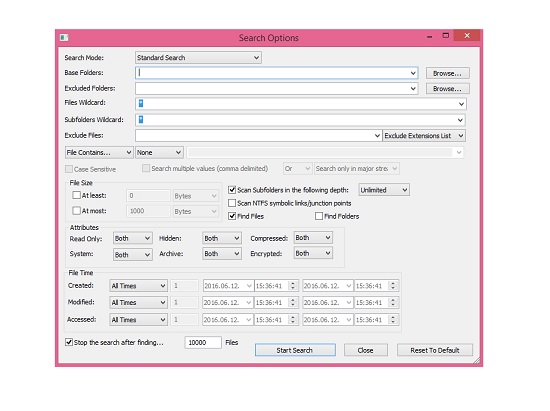
Task: Click the Start Search button
Action: (295, 350)
